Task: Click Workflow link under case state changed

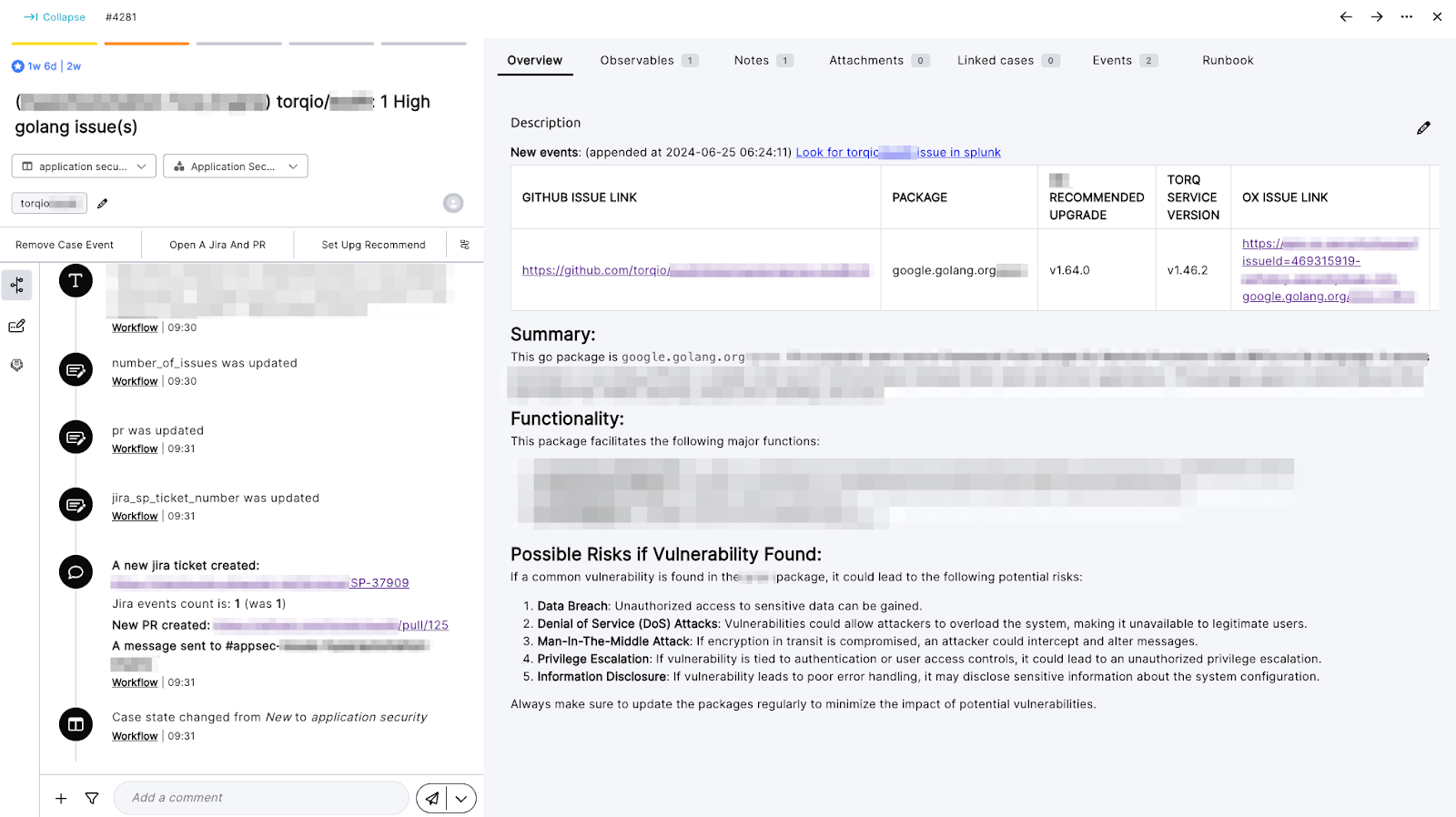Action: tap(135, 737)
